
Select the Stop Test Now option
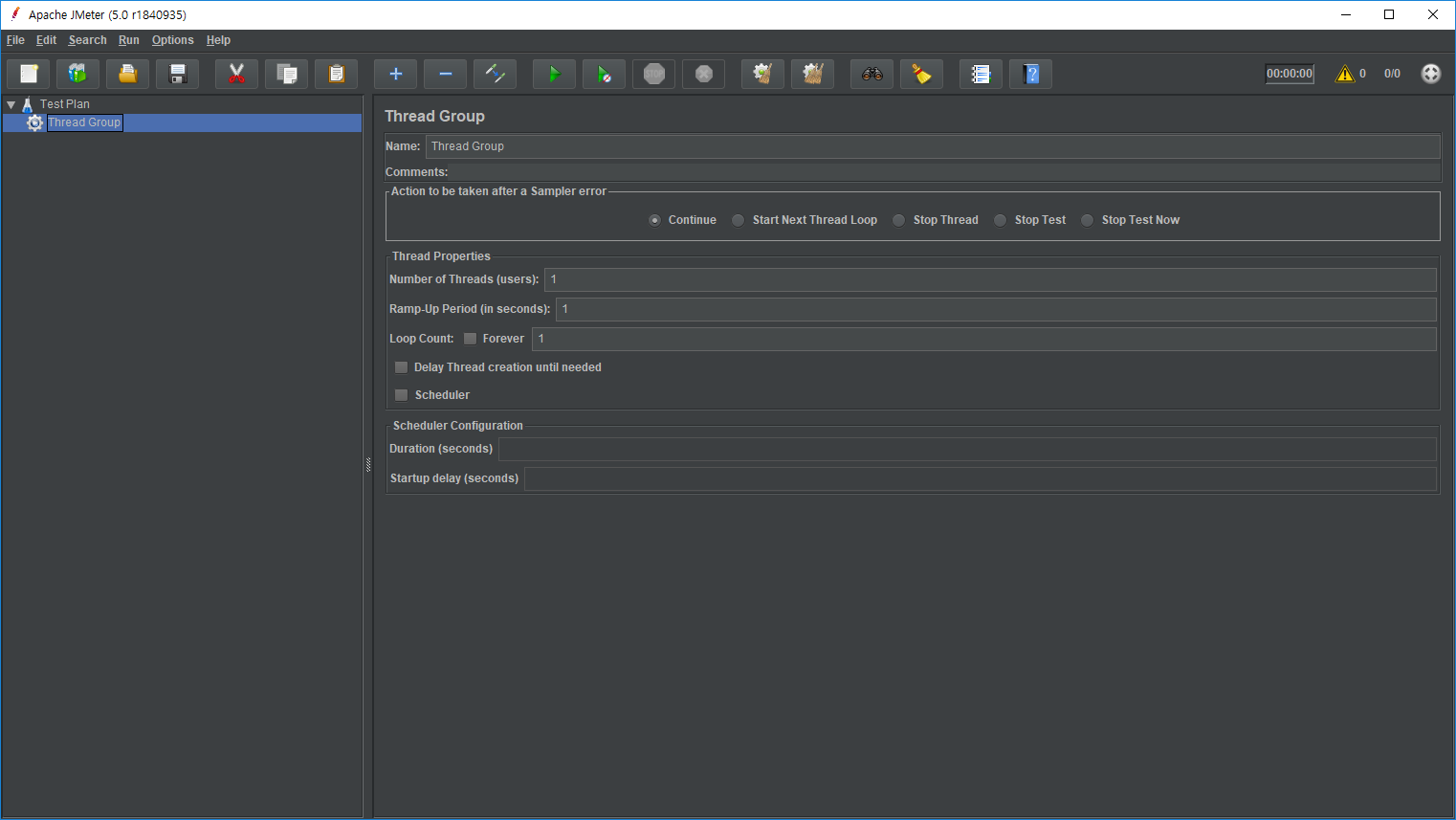pos(1088,220)
